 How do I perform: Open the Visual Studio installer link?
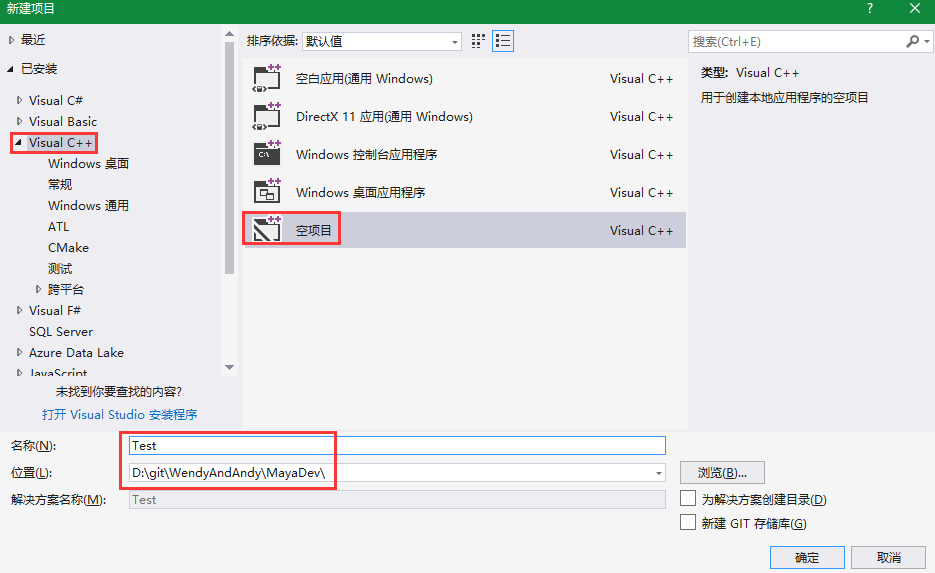point(119,414)
